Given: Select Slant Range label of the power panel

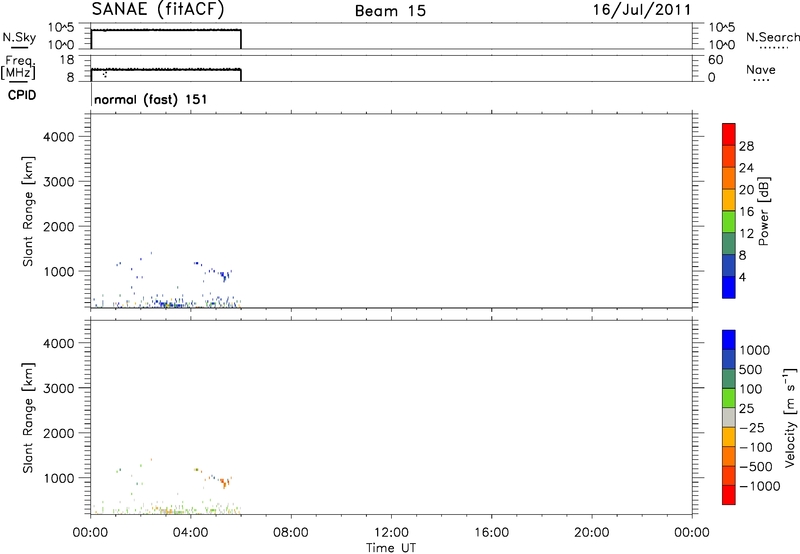Looking at the screenshot, I should coord(28,211).
